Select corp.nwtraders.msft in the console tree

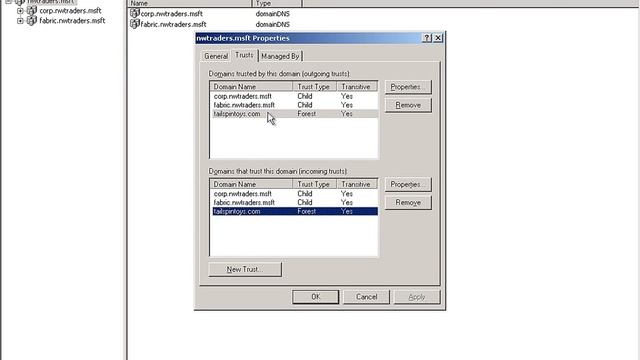pyautogui.click(x=70, y=11)
